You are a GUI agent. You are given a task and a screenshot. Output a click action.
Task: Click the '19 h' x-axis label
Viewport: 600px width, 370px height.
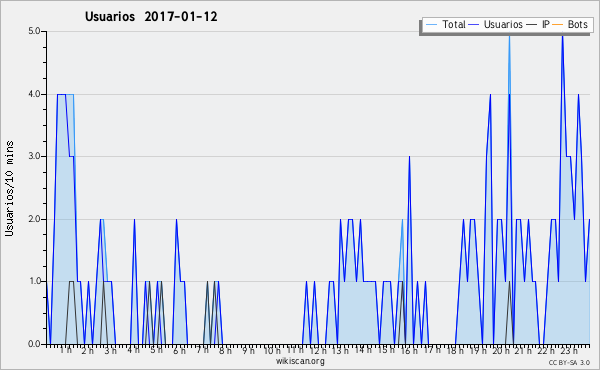pyautogui.click(x=478, y=350)
